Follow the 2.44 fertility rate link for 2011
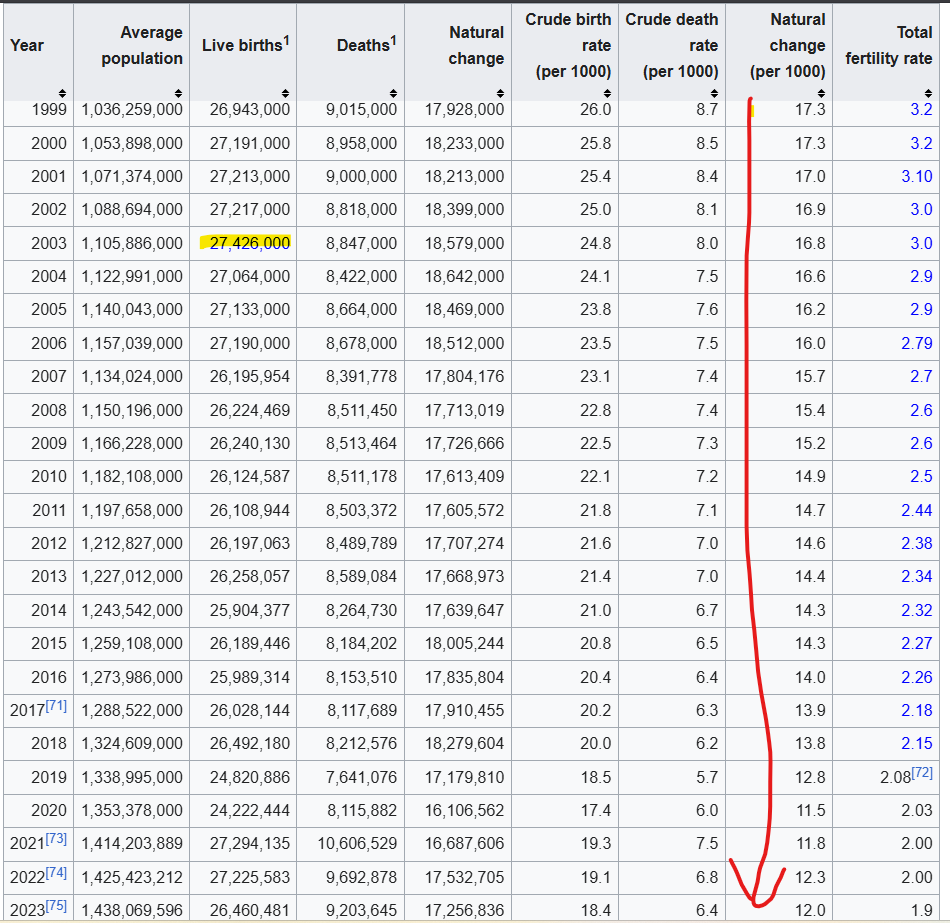Viewport: 950px width, 923px height. pos(915,510)
